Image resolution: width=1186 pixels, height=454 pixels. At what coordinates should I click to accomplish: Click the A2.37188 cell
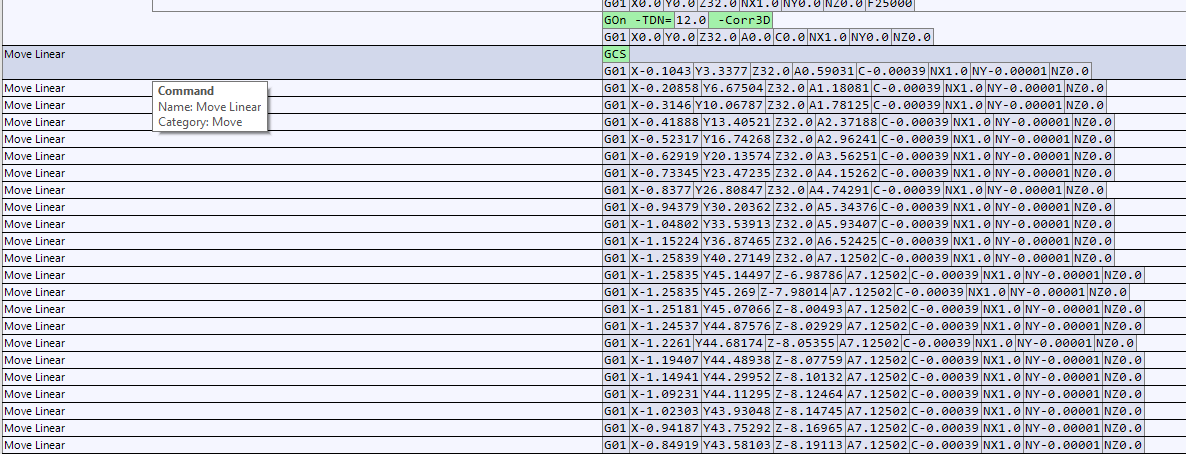[846, 122]
